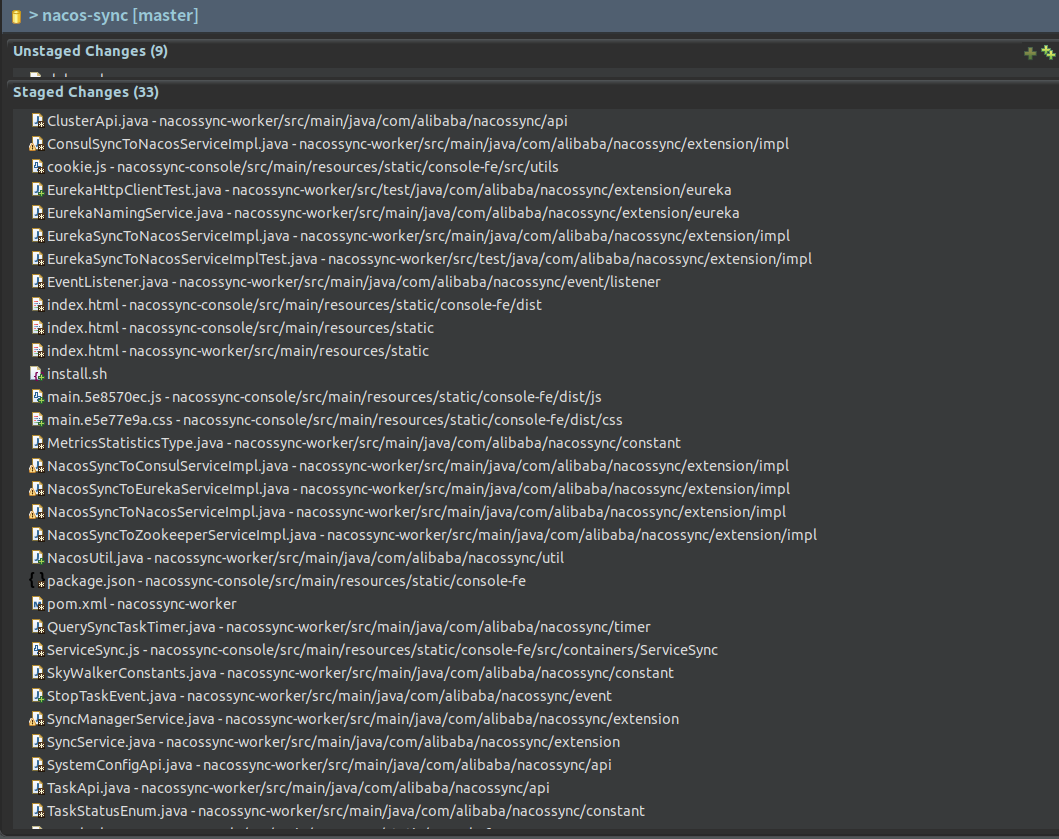Select the package.json file name
Viewport: 1059px width, 839px height.
click(x=91, y=580)
